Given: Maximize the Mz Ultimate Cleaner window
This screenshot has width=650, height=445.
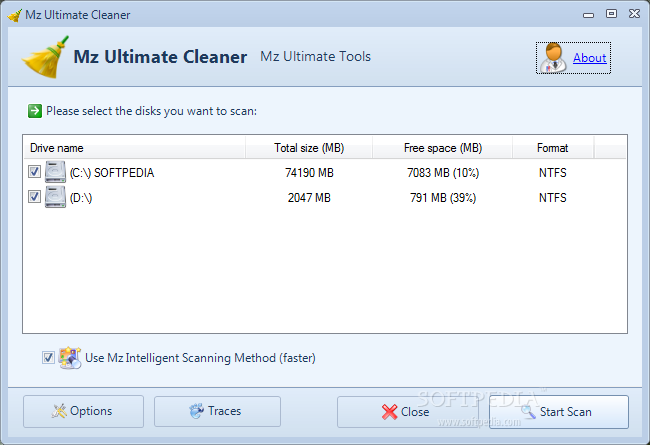Looking at the screenshot, I should [611, 14].
